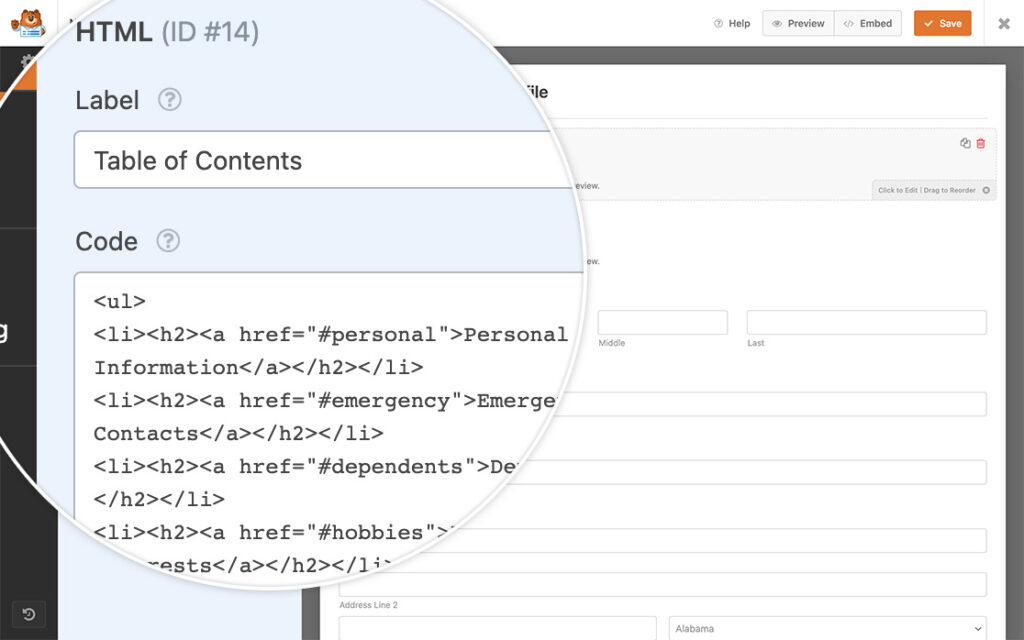The image size is (1024, 640).
Task: Click the eye icon on the Preview button
Action: [x=775, y=23]
